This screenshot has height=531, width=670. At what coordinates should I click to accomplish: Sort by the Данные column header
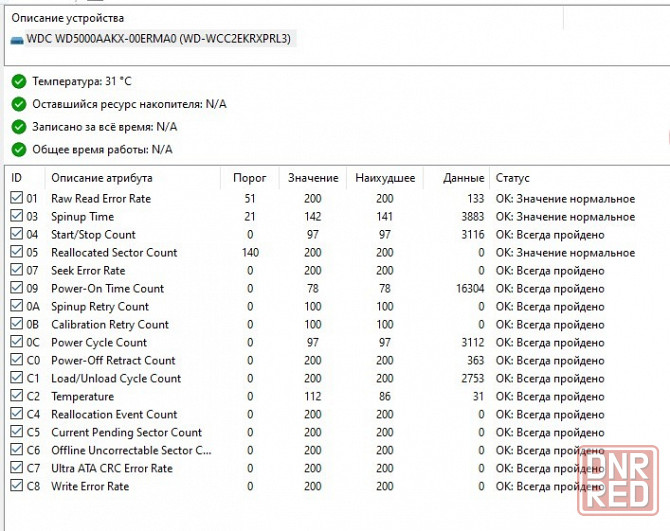coord(465,178)
